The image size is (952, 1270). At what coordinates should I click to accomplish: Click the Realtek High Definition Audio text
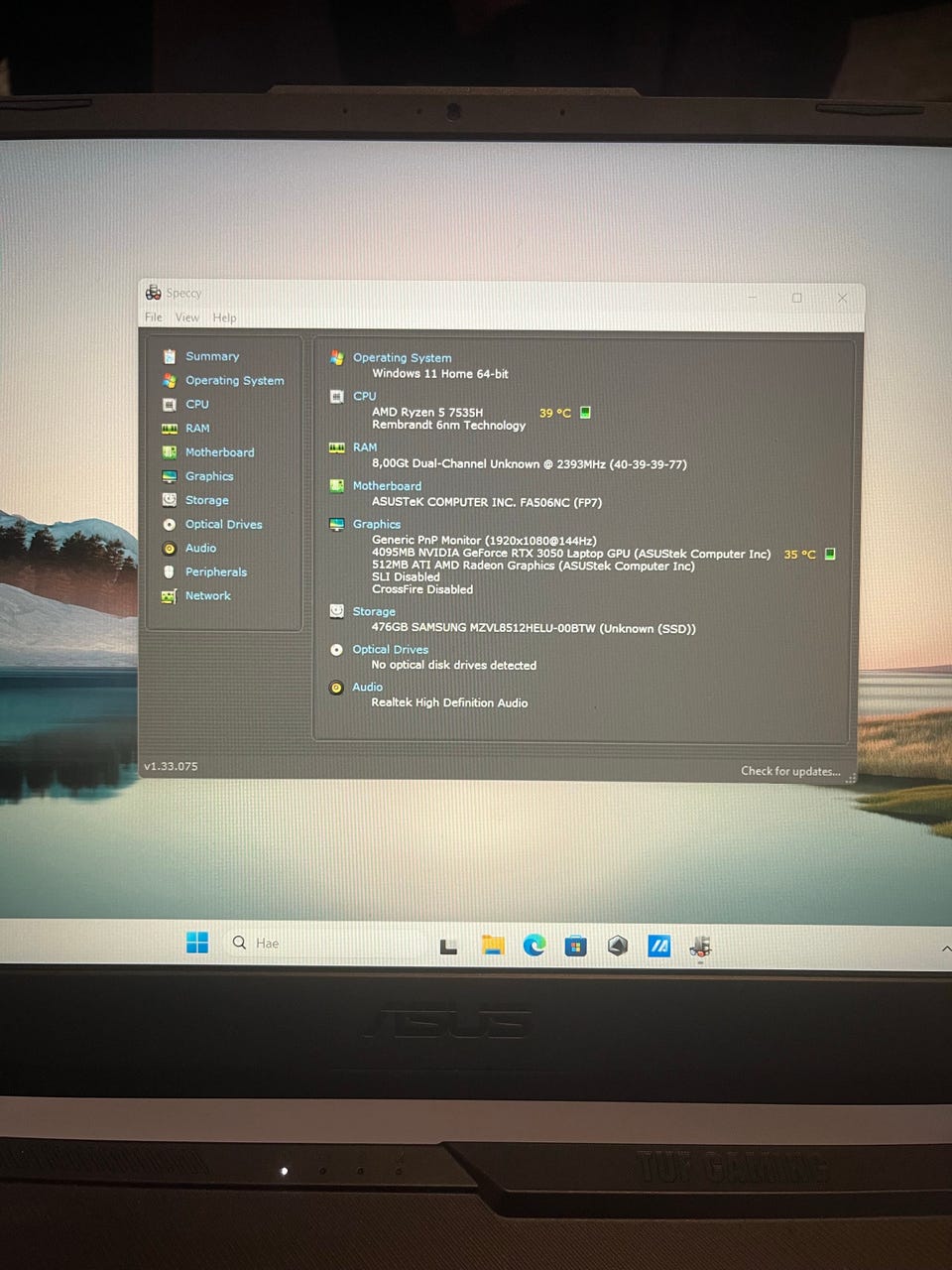[x=449, y=702]
